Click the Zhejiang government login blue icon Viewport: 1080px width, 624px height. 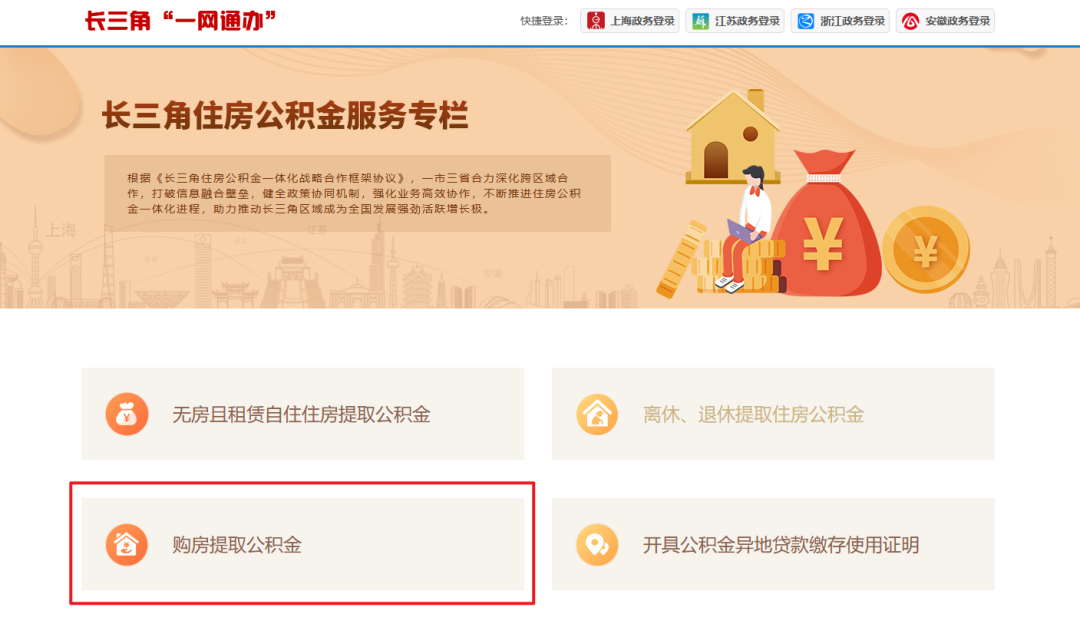click(x=806, y=21)
